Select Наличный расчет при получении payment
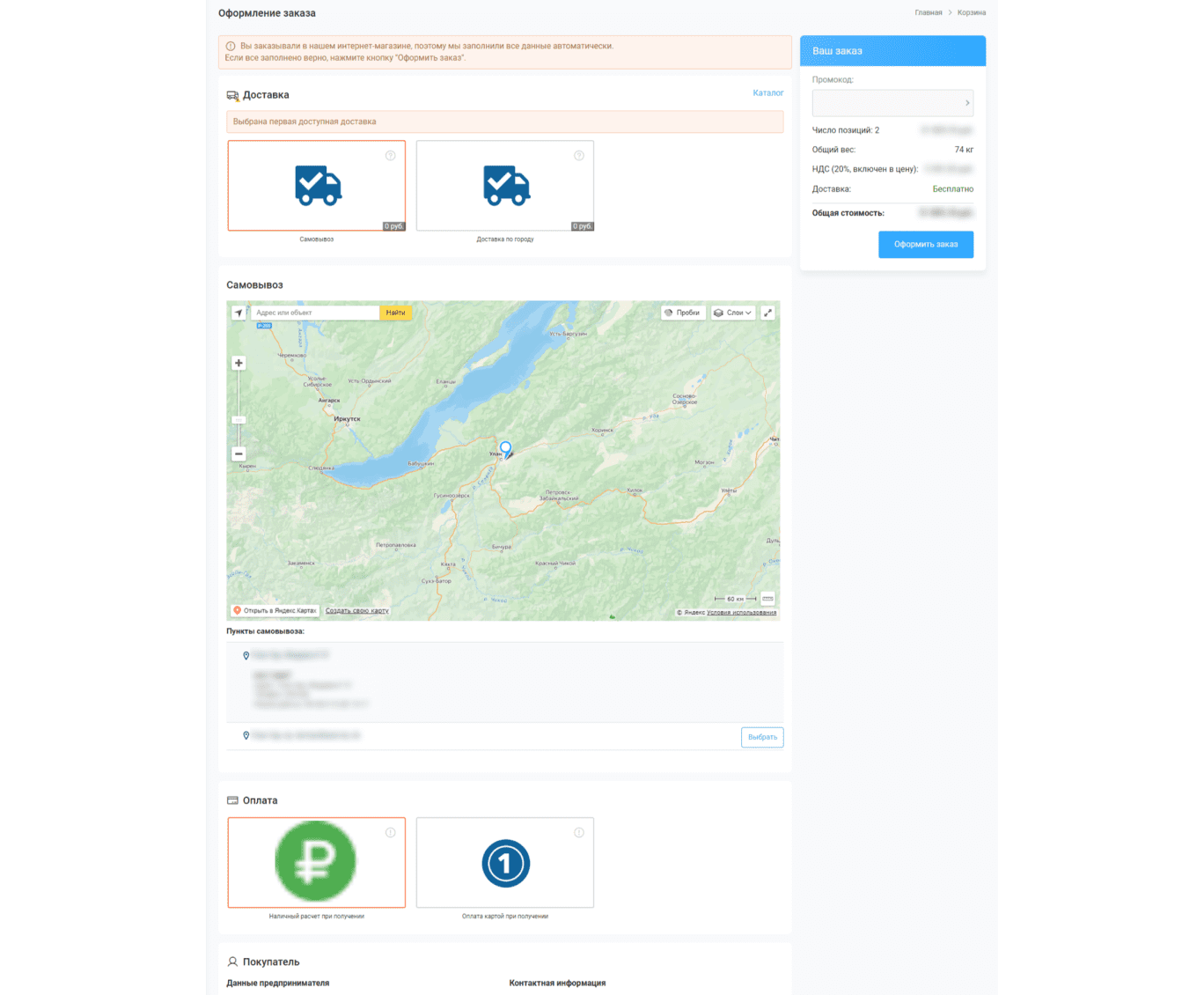 coord(317,863)
